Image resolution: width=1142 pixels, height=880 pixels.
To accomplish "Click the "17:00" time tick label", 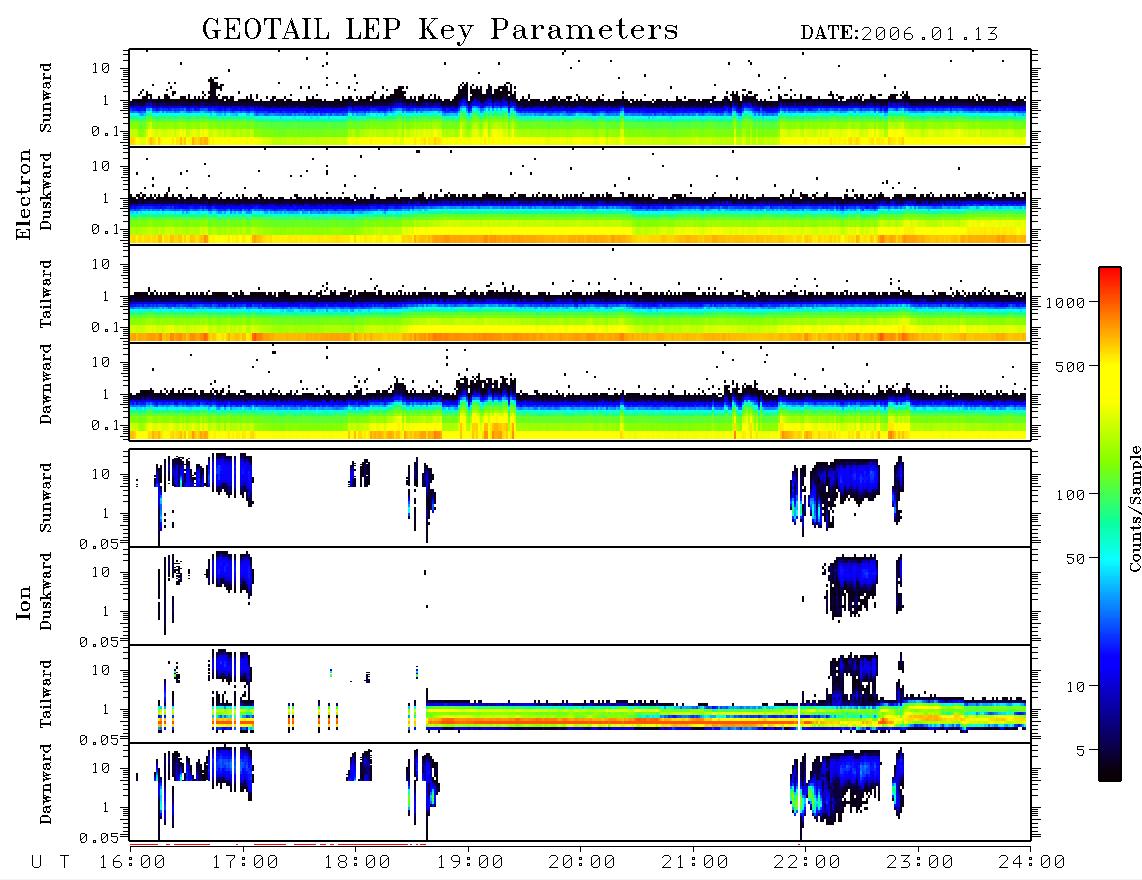I will [245, 863].
